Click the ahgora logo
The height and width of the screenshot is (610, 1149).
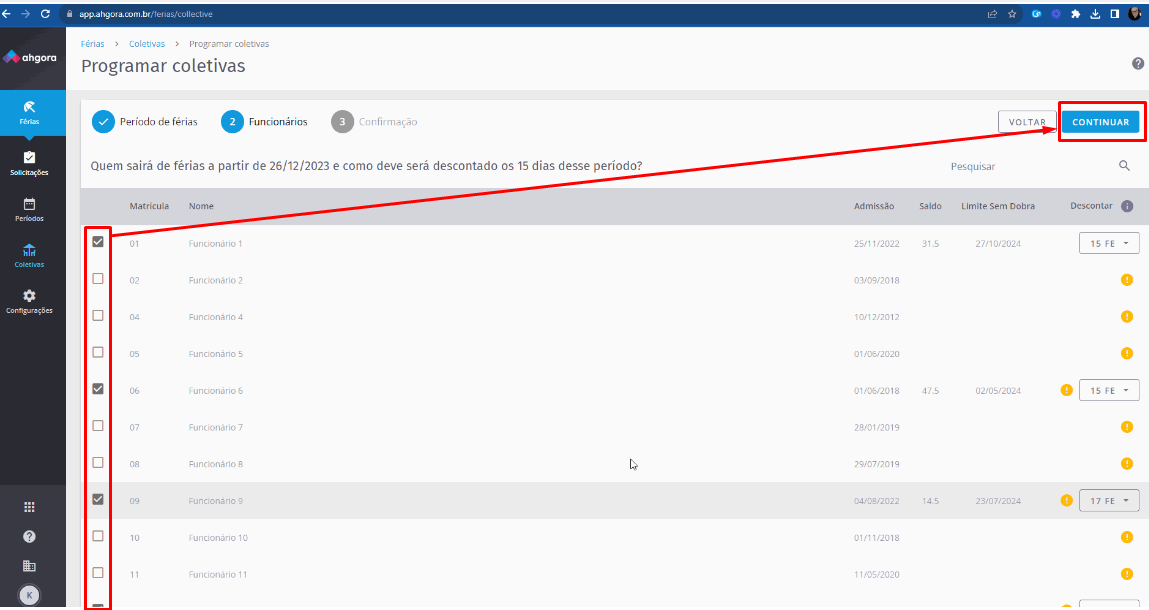pos(30,57)
